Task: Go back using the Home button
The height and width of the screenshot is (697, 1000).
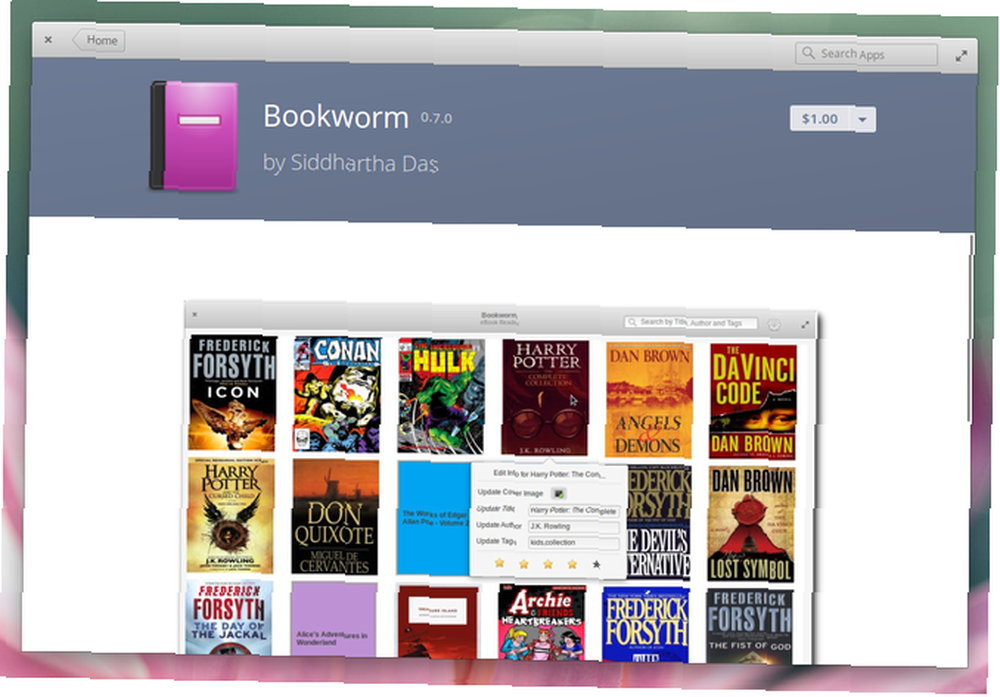Action: [98, 40]
